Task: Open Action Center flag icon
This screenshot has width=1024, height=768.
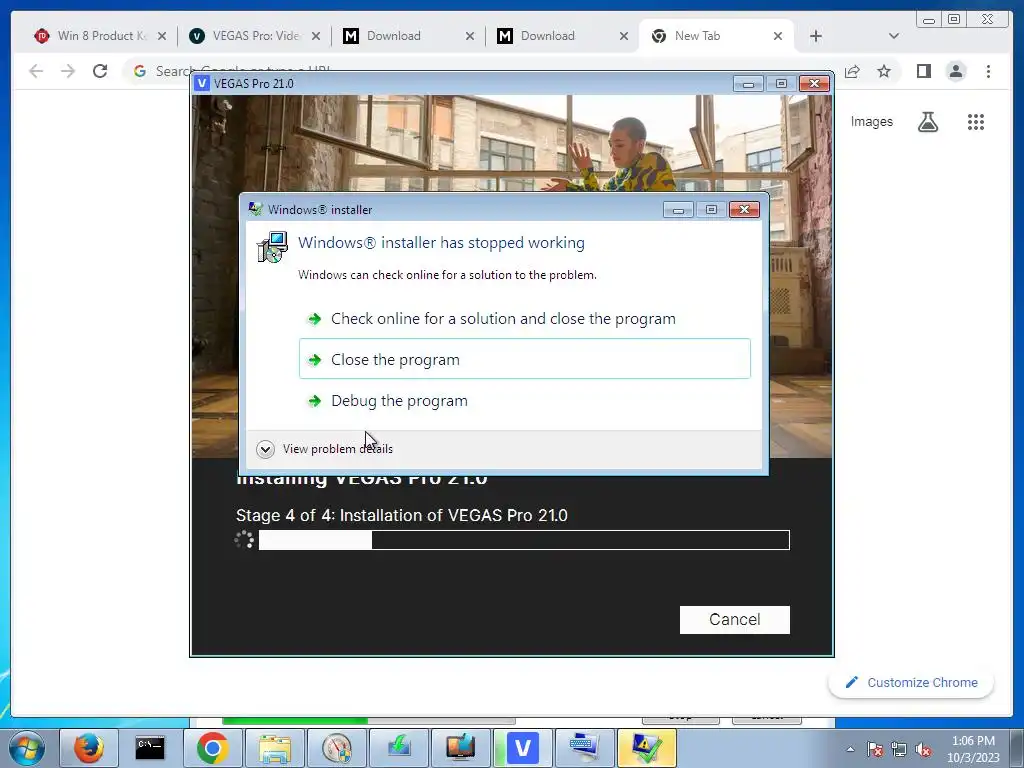Action: coord(875,749)
